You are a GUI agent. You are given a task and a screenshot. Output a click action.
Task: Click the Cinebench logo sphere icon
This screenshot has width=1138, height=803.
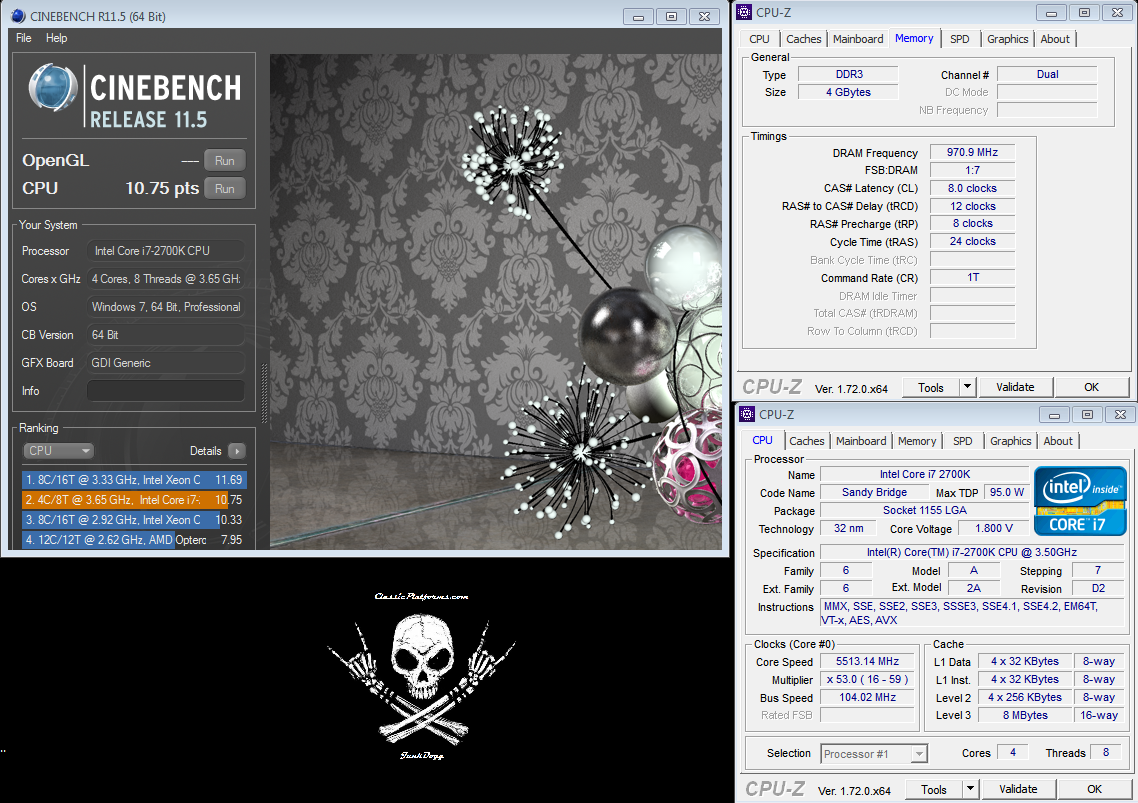pyautogui.click(x=52, y=88)
